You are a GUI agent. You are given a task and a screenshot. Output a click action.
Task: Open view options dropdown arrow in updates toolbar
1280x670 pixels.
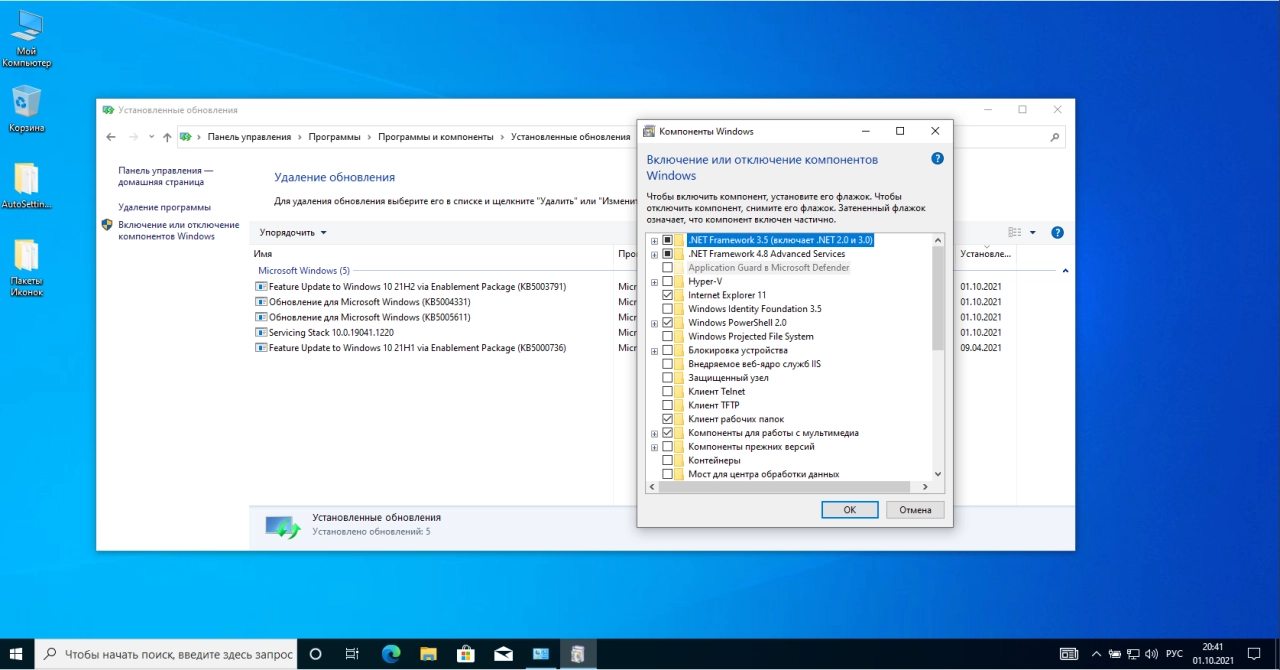tap(1032, 232)
